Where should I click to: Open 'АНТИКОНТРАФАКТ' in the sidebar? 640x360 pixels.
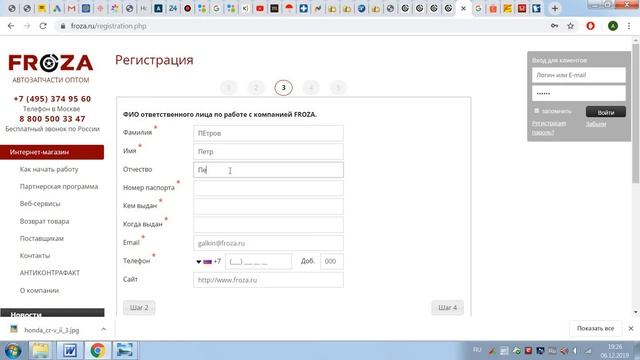pos(50,273)
